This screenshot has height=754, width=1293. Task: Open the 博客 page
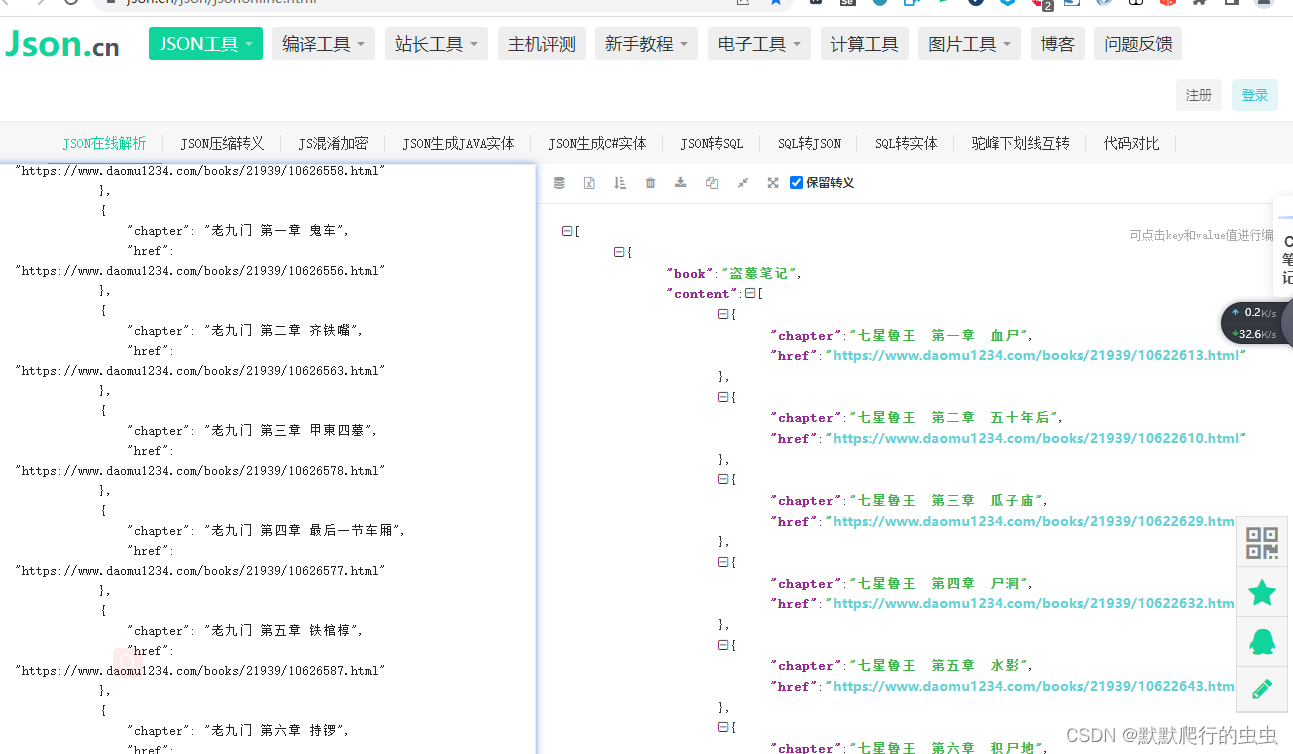click(x=1057, y=44)
